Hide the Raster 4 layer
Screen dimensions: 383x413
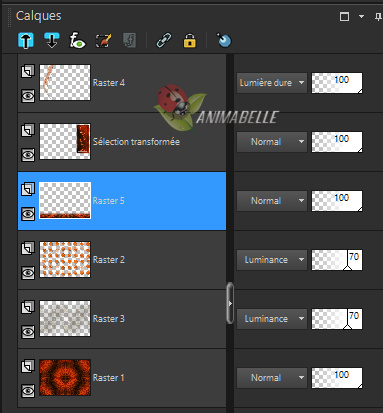pyautogui.click(x=28, y=96)
